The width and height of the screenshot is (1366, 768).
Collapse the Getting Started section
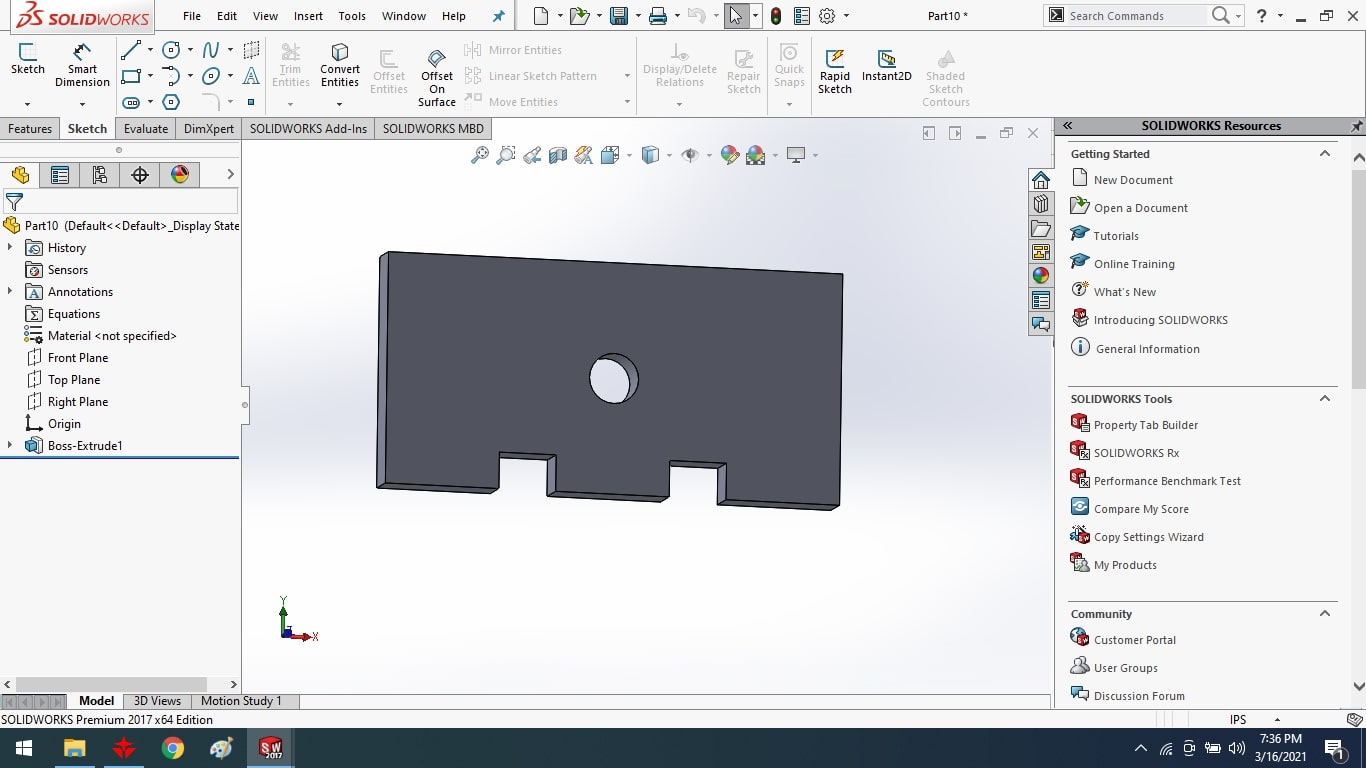(x=1325, y=154)
